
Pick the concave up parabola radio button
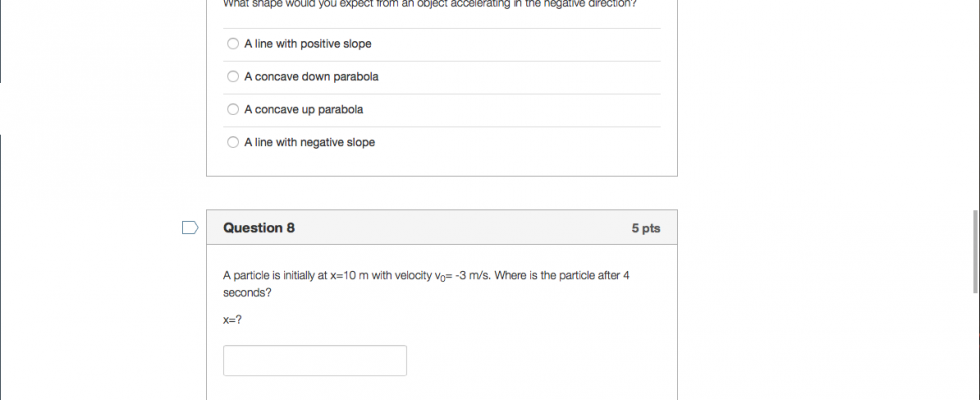pos(233,110)
